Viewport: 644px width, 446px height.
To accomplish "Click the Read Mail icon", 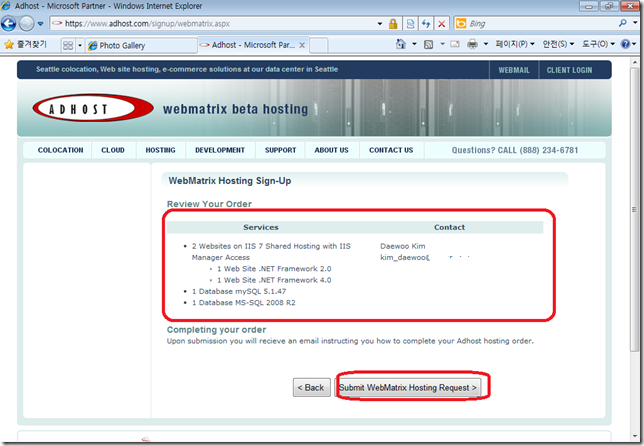I will 455,44.
